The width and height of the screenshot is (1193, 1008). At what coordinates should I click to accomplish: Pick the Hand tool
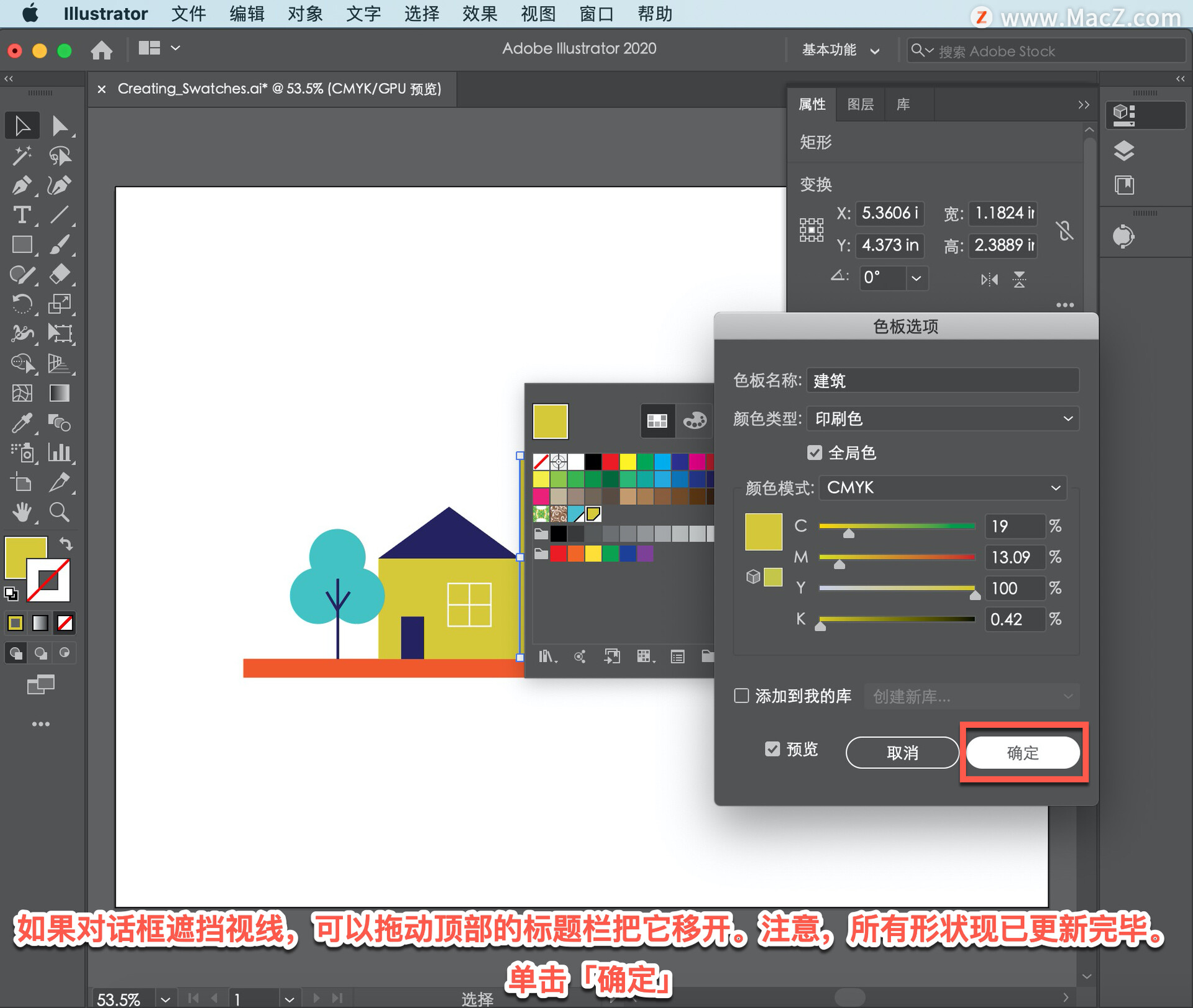22,512
